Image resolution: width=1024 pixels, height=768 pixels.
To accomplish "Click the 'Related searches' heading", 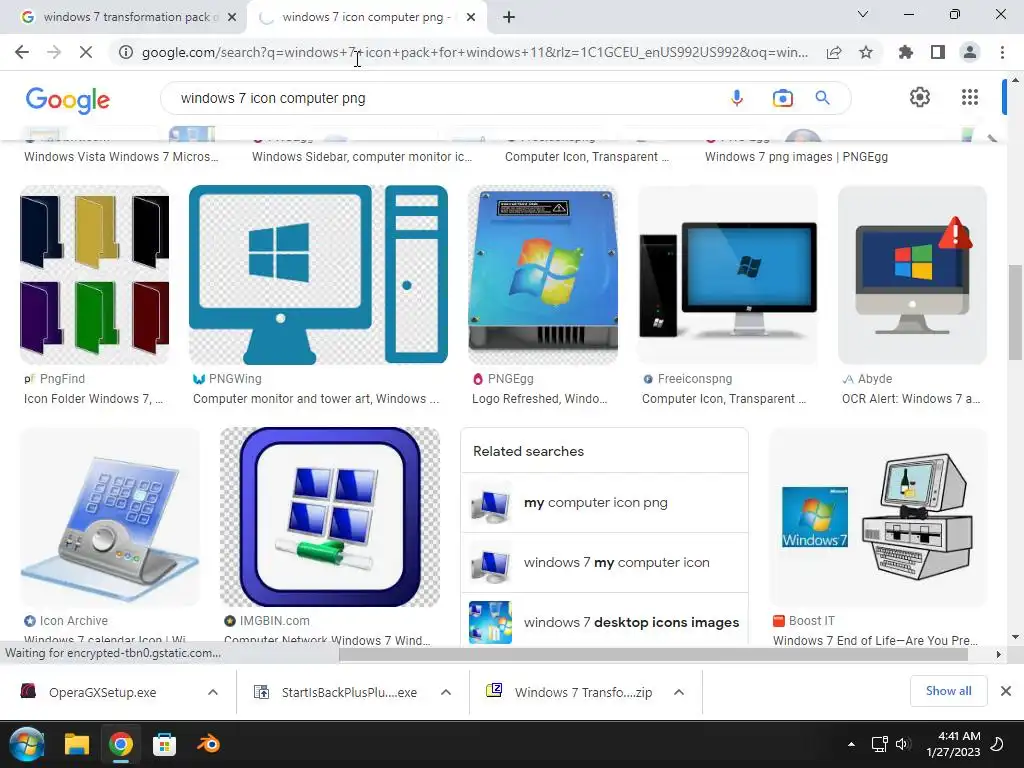I will tap(528, 451).
